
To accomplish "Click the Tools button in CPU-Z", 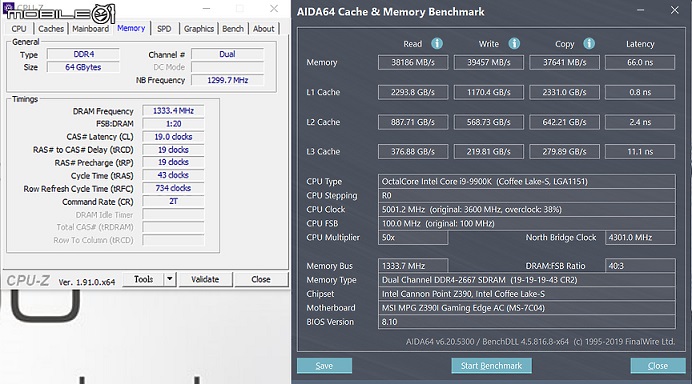I will [143, 279].
